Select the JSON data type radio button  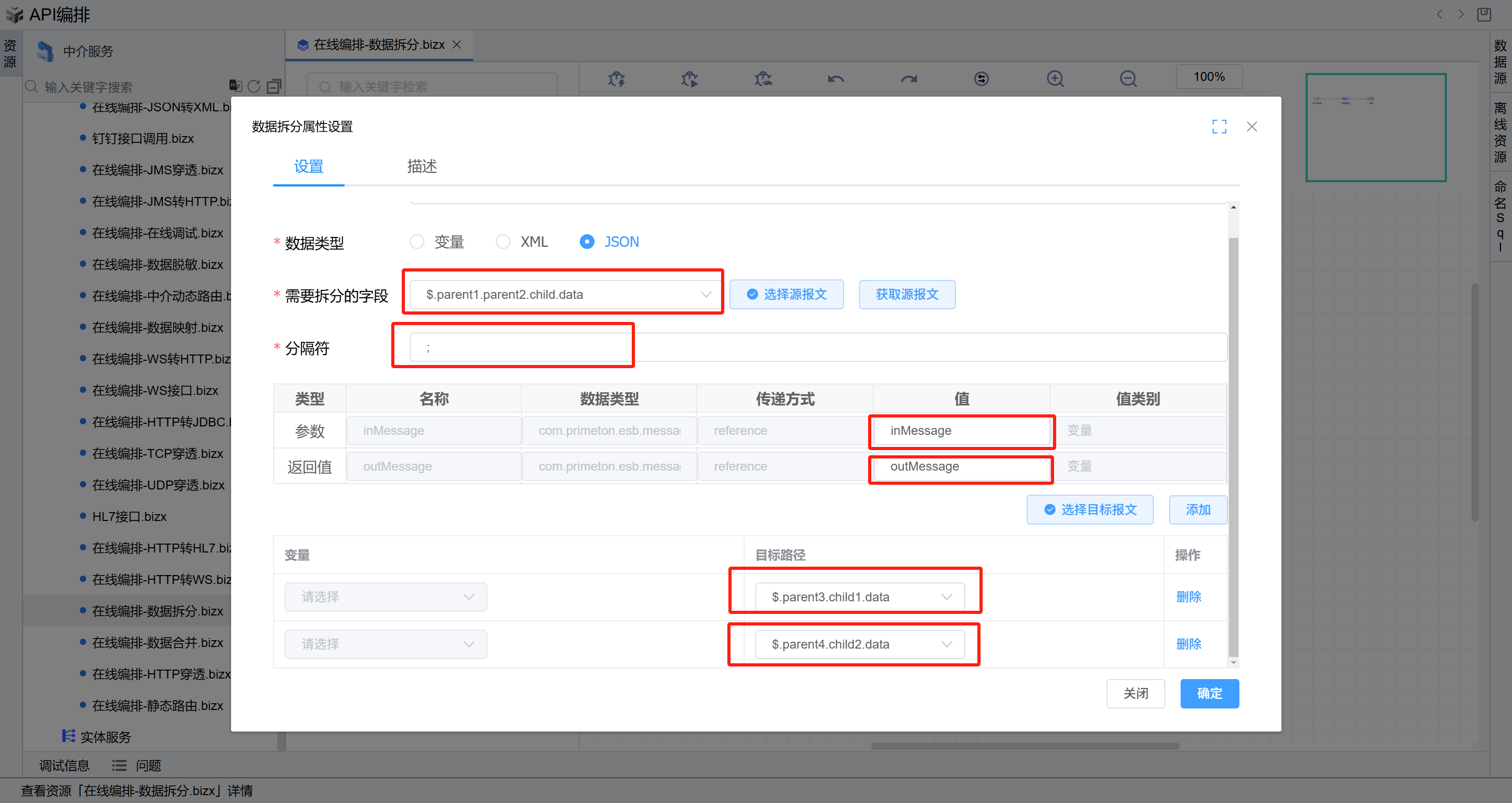587,242
